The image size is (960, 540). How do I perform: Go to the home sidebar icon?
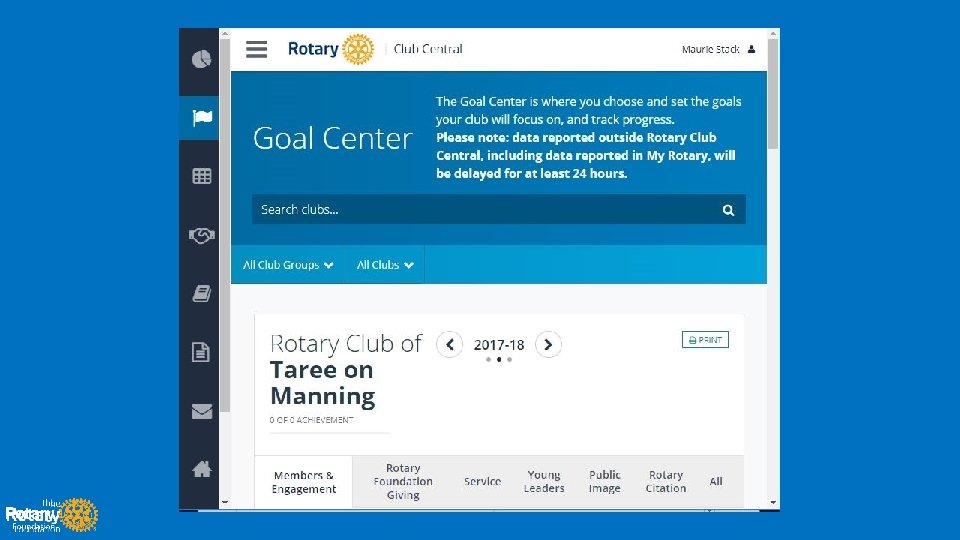202,468
